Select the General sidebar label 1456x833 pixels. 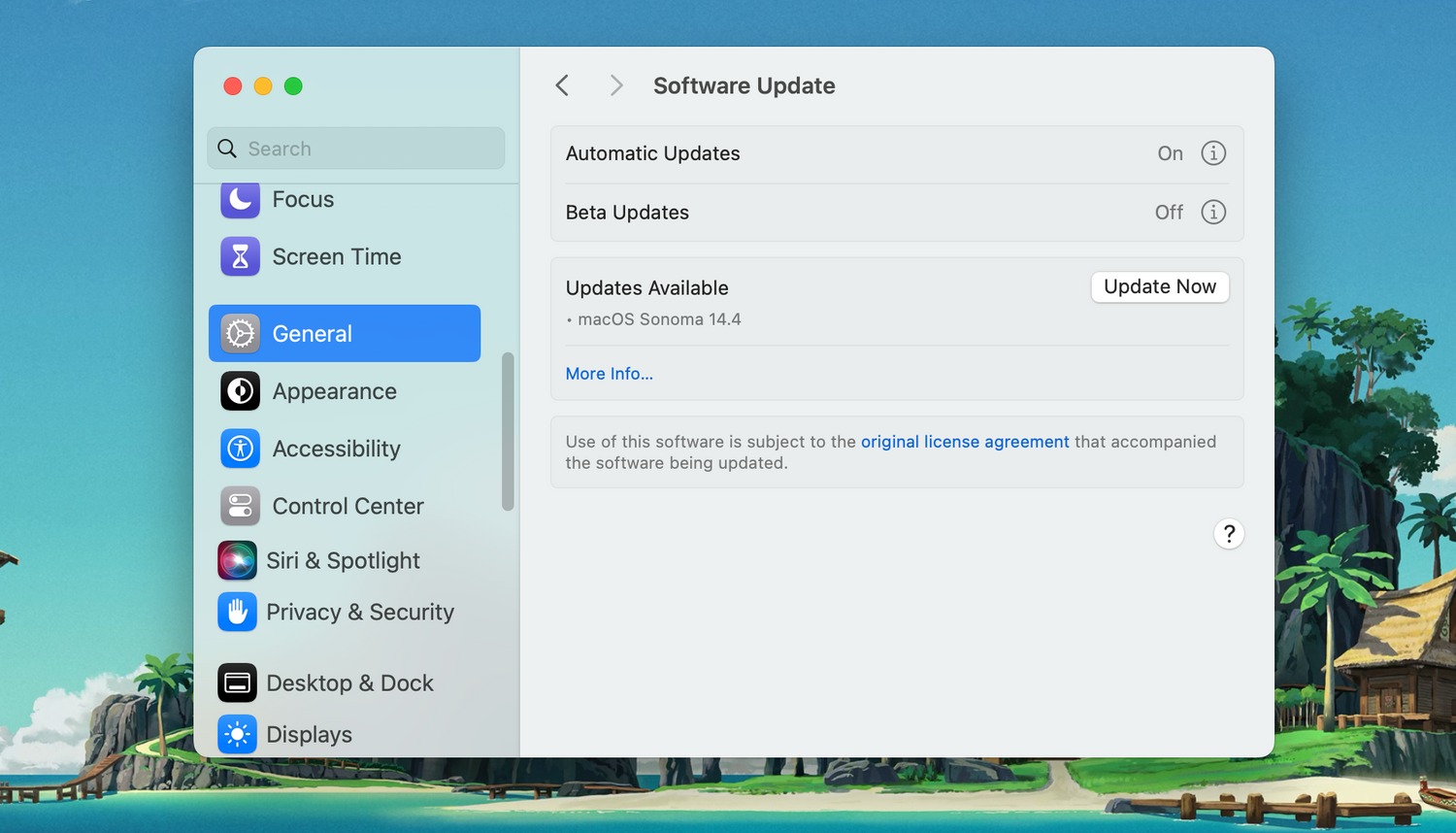(x=313, y=334)
